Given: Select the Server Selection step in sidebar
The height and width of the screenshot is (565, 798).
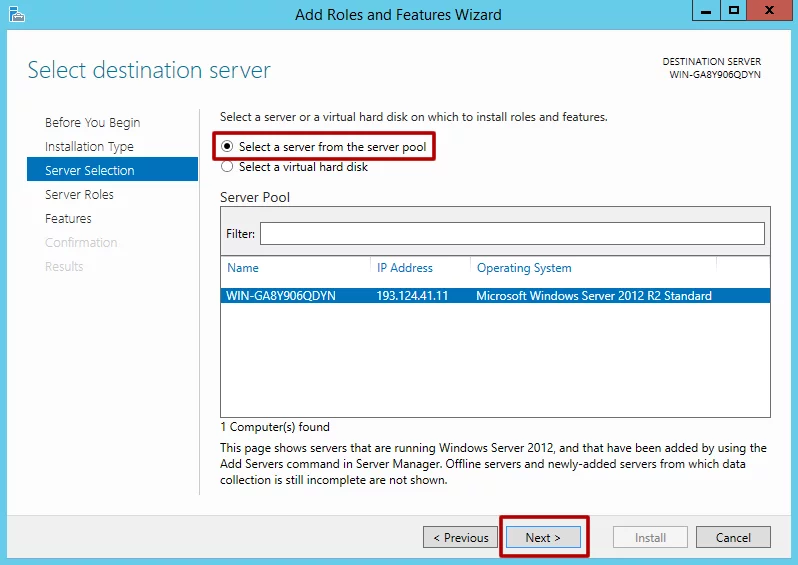Looking at the screenshot, I should click(x=89, y=170).
